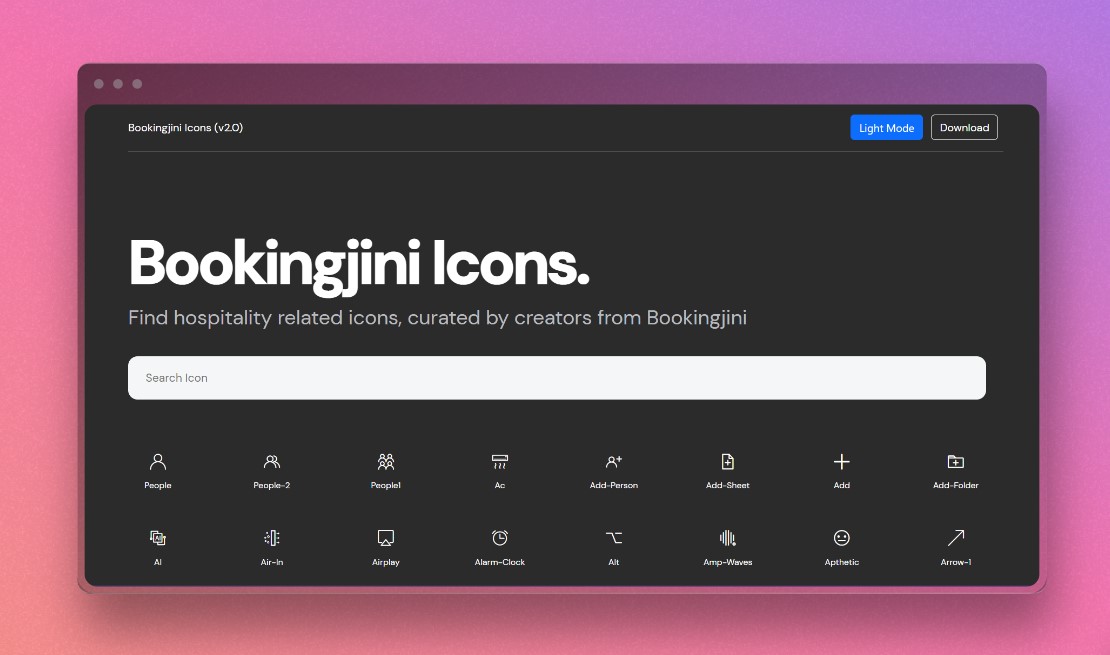This screenshot has height=655, width=1110.
Task: Click the Arrow-1 icon
Action: [956, 538]
